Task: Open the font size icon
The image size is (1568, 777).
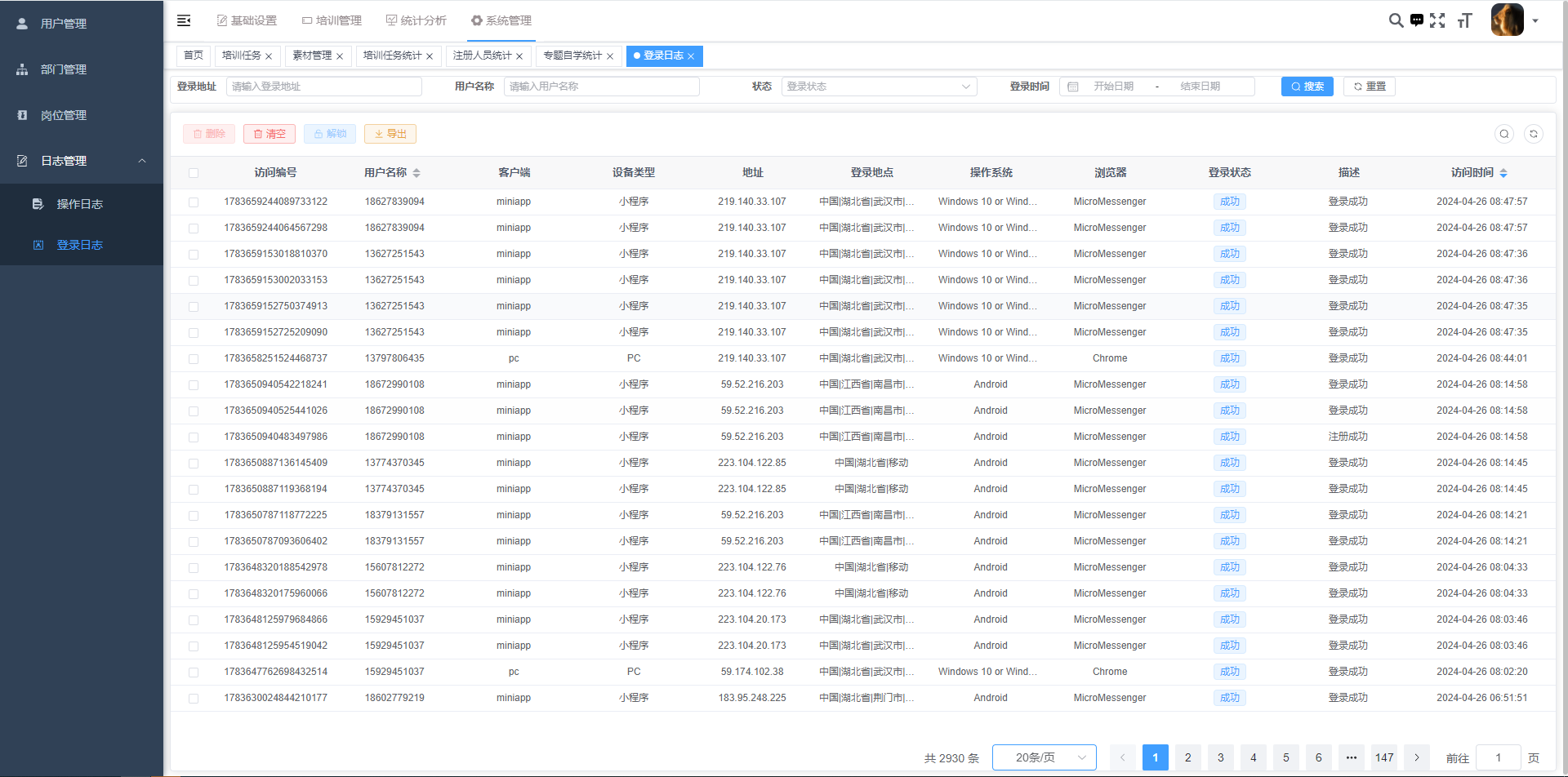Action: coord(1464,20)
